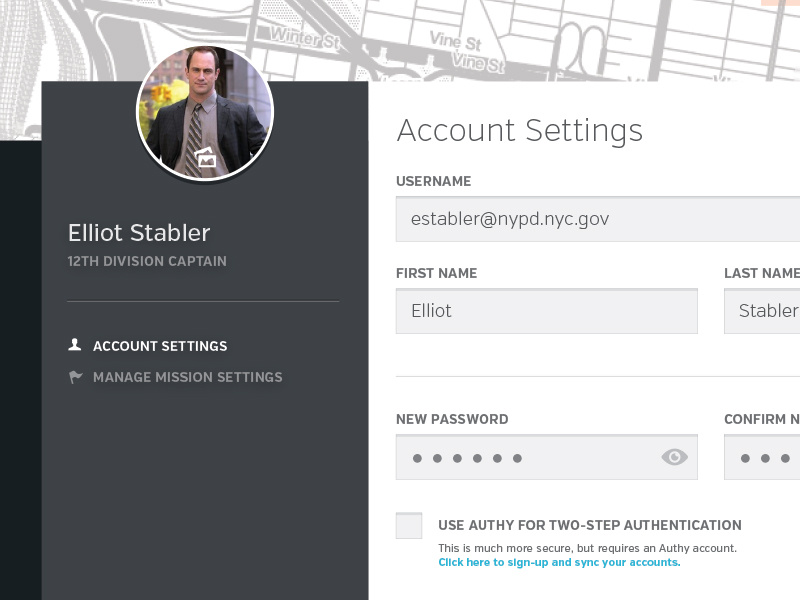
Task: Open MANAGE MISSION SETTINGS
Action: (187, 377)
